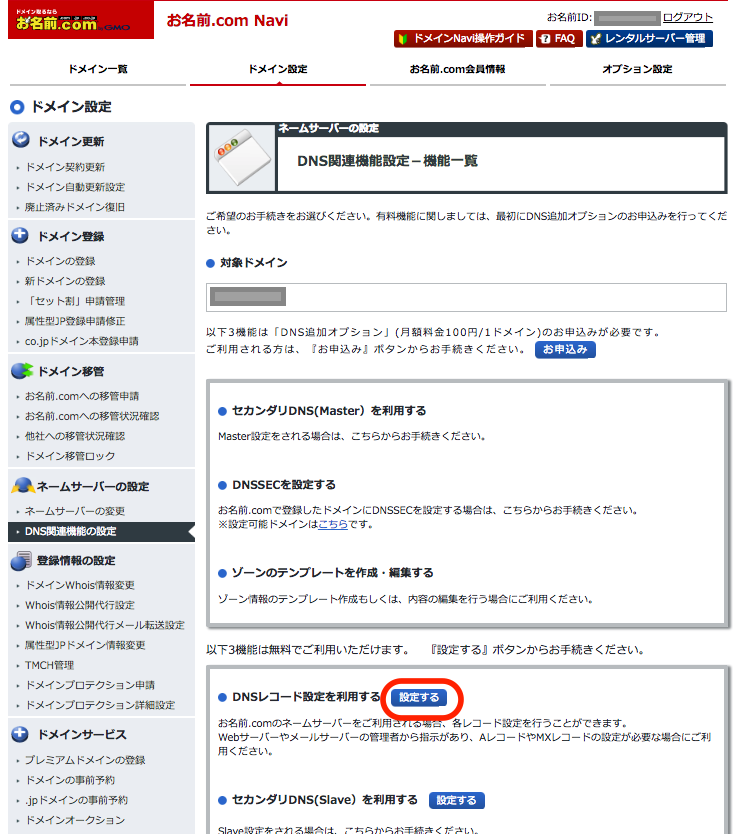The height and width of the screenshot is (834, 747).
Task: Click the ドメイン登録 plus icon
Action: pyautogui.click(x=20, y=235)
